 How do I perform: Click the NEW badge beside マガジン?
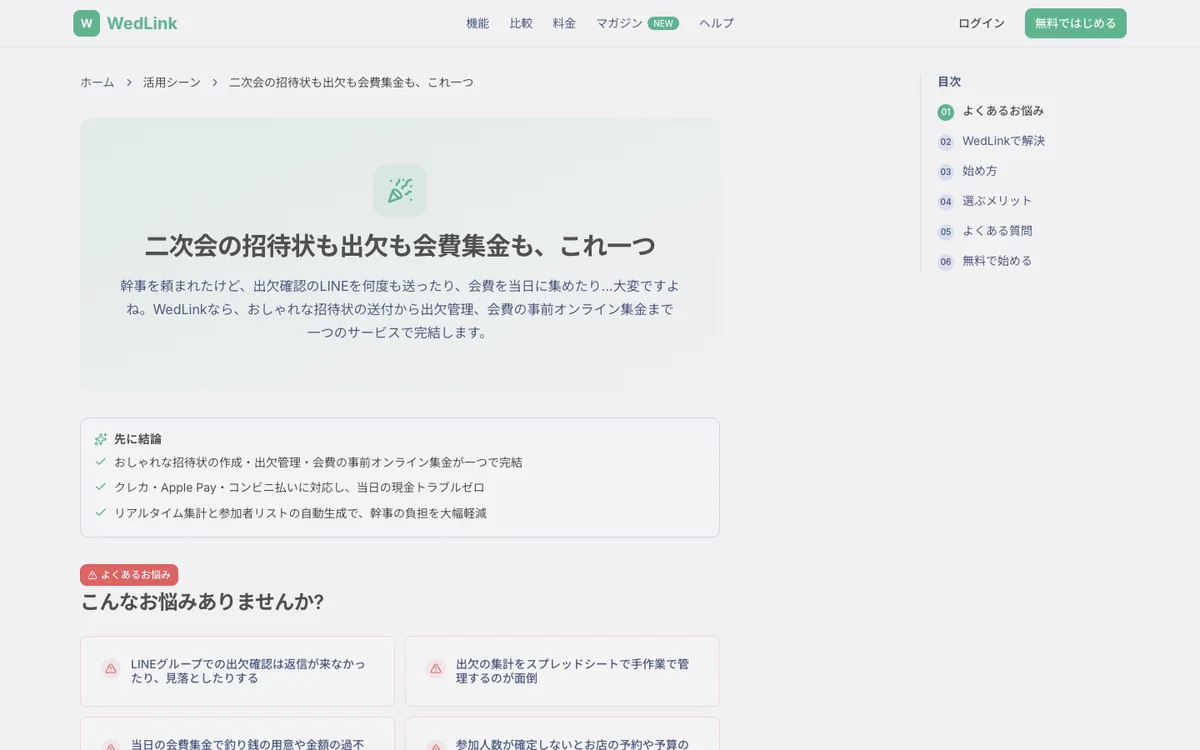(x=663, y=23)
